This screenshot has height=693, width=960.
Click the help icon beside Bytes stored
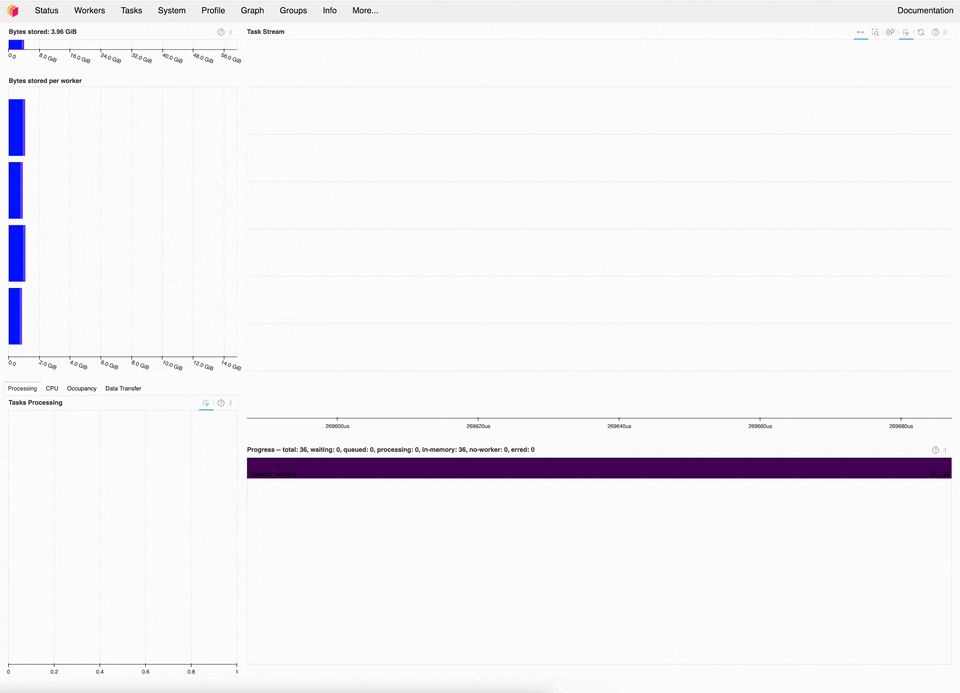coord(221,32)
